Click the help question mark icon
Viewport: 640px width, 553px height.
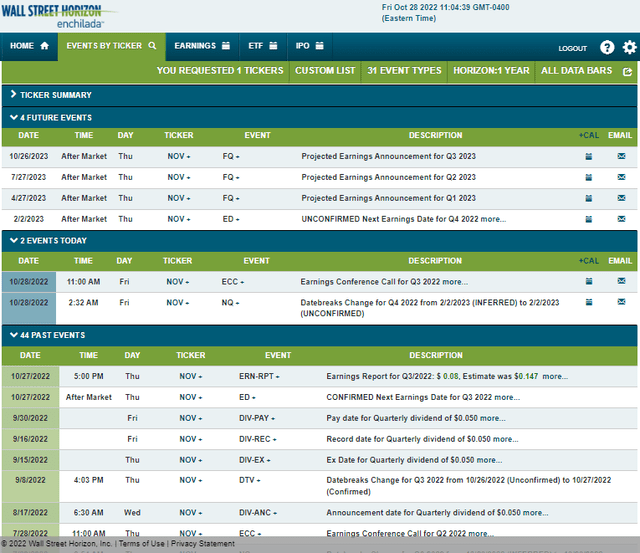(x=607, y=47)
